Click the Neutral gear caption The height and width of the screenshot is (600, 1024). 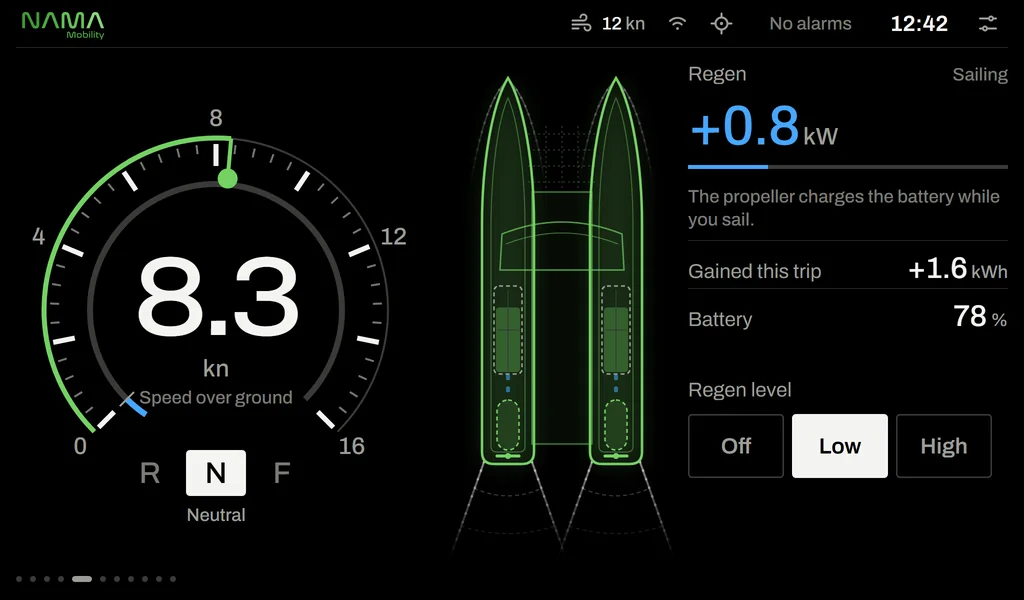coord(216,514)
